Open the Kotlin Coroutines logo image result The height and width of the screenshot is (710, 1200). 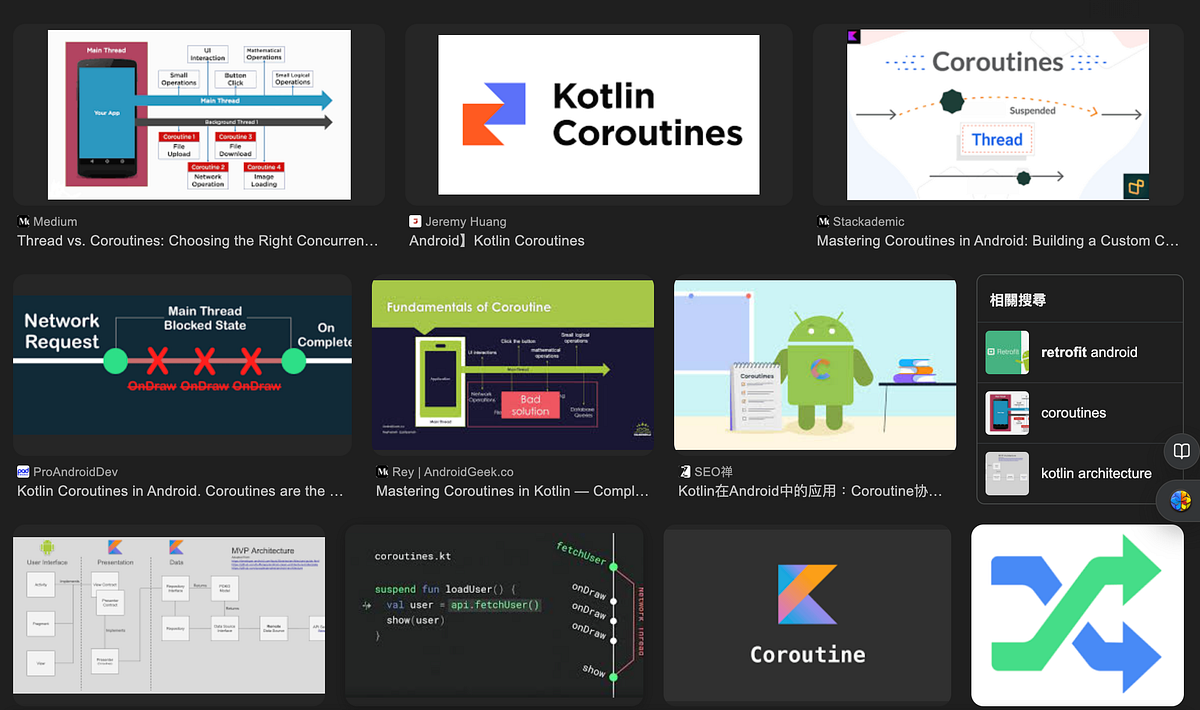[597, 114]
